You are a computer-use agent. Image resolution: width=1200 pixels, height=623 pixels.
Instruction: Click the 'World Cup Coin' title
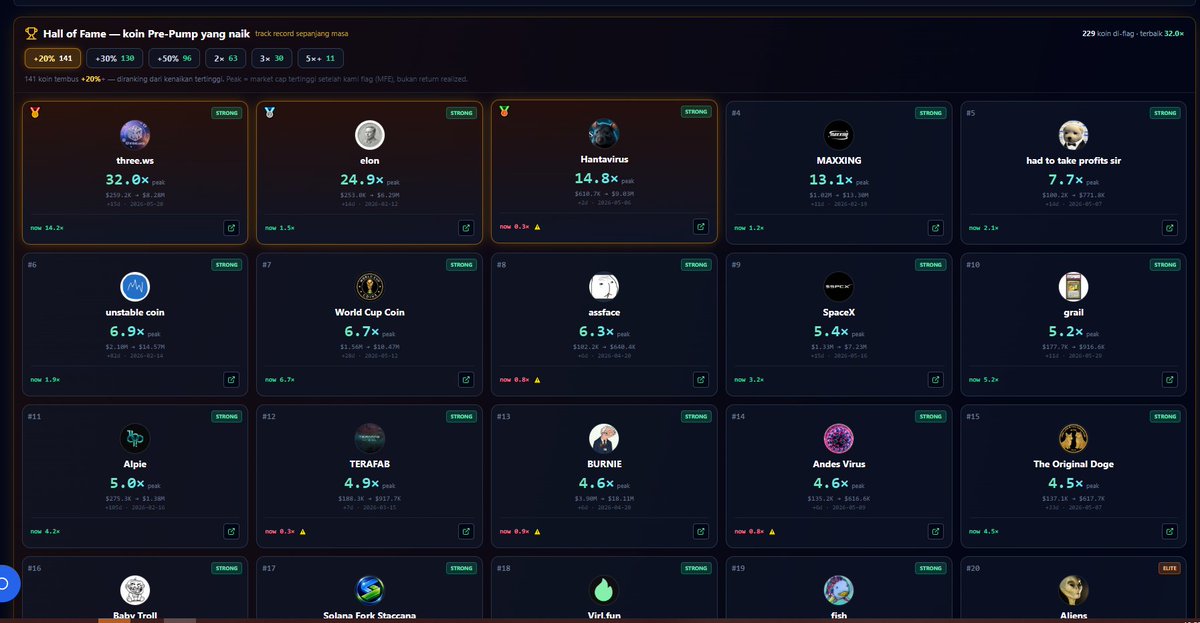point(370,312)
